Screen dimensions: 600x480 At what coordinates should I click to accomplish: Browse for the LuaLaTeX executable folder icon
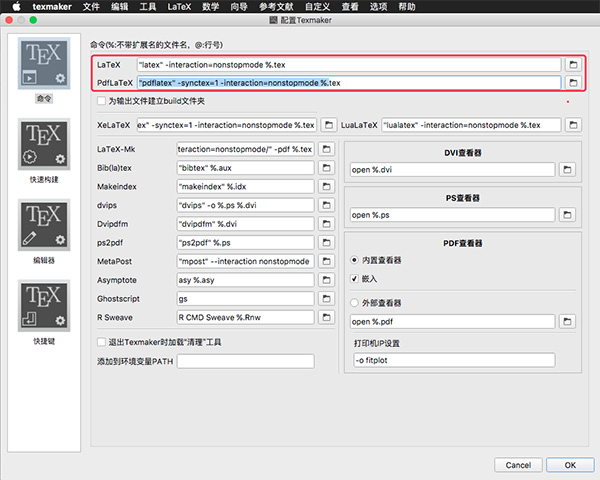point(573,125)
